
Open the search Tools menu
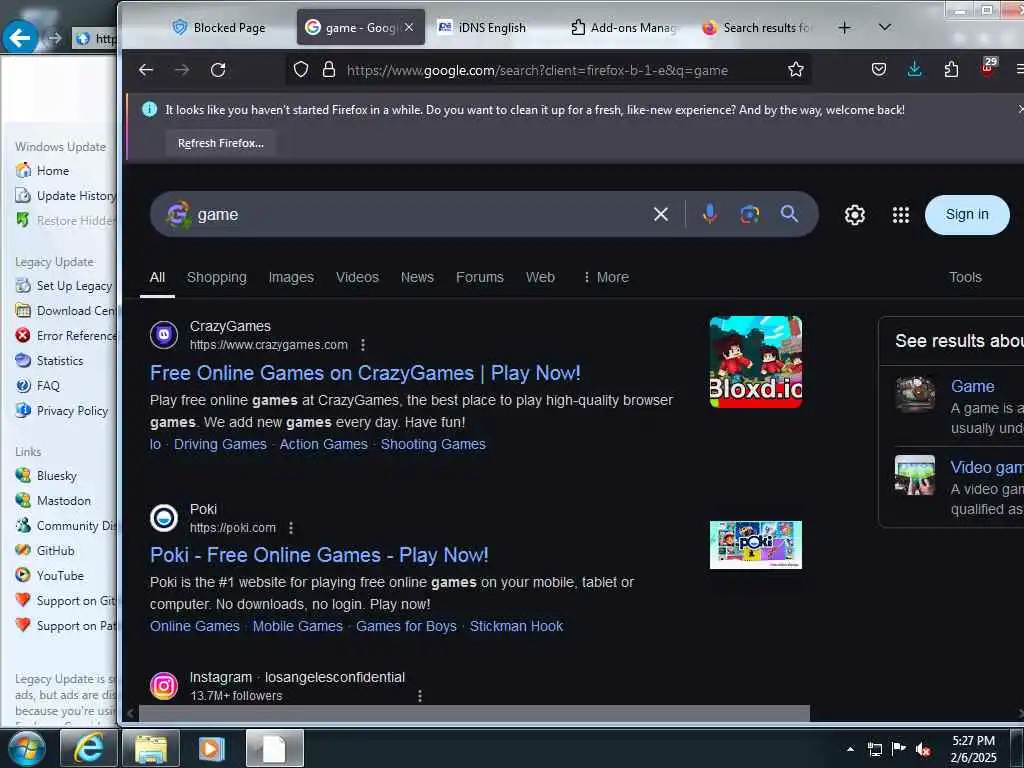(965, 278)
